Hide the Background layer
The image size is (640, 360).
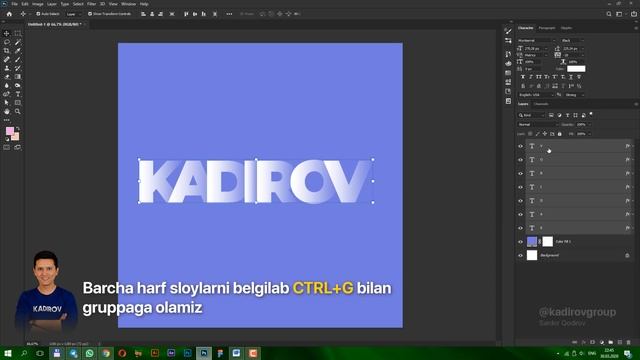pos(520,256)
